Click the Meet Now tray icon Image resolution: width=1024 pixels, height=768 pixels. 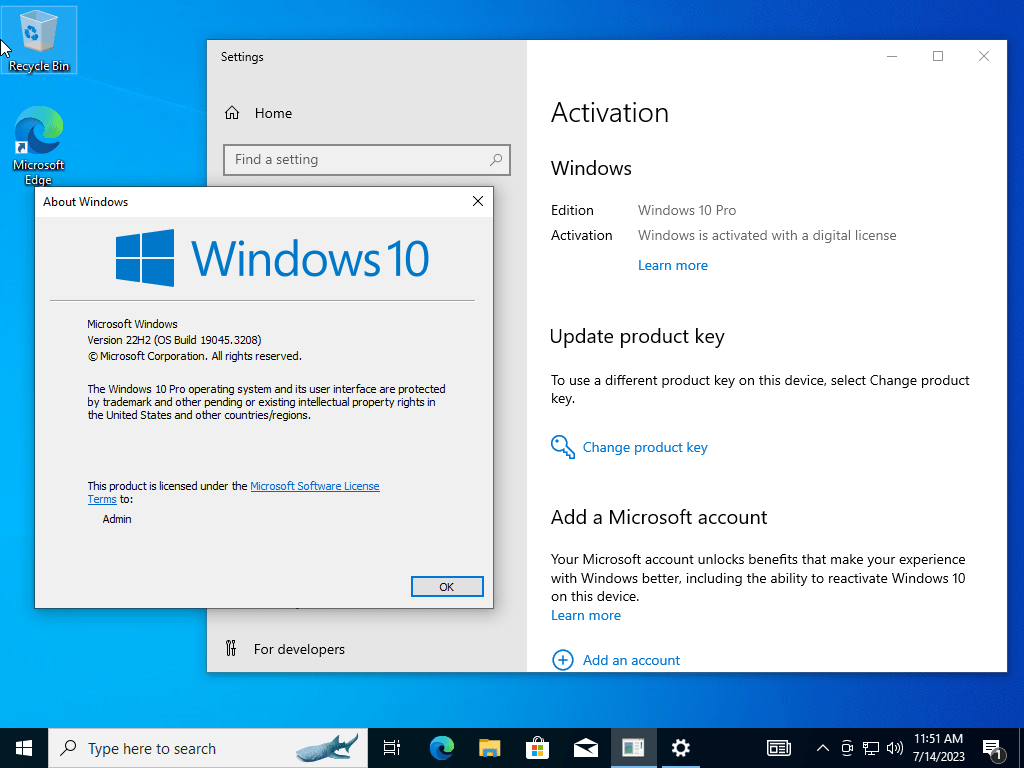click(847, 748)
